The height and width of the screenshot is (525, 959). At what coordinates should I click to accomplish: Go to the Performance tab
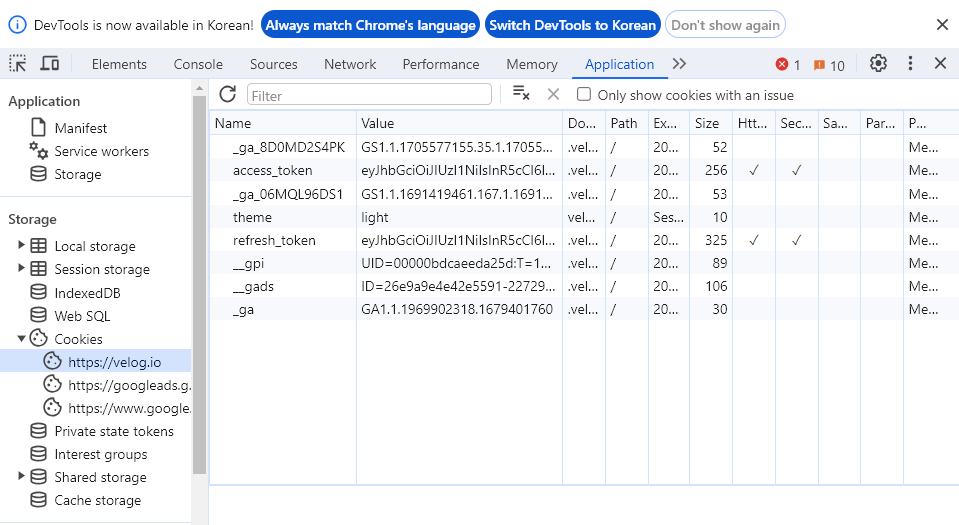[x=441, y=64]
